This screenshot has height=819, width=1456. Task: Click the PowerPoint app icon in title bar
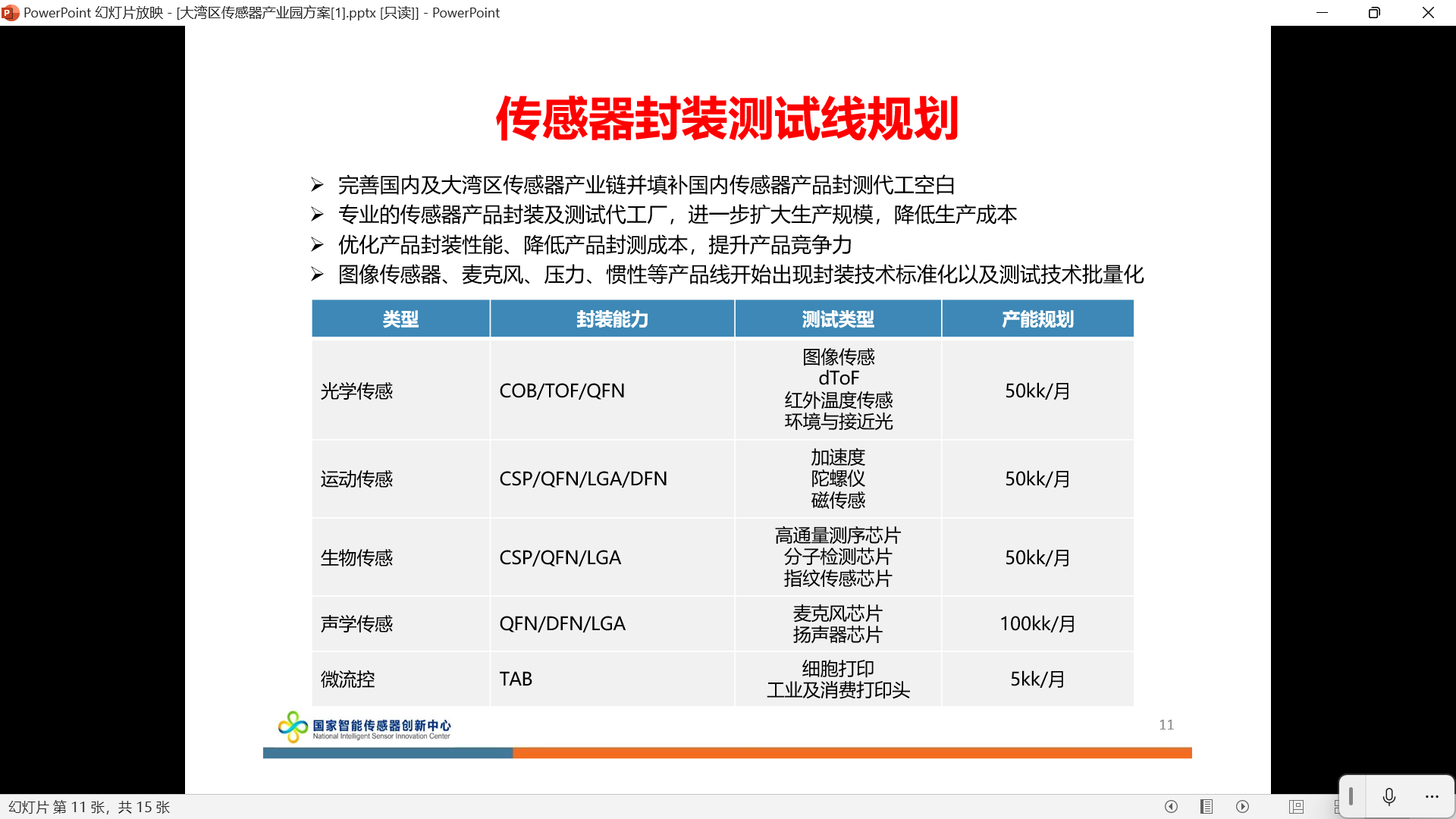coord(10,13)
